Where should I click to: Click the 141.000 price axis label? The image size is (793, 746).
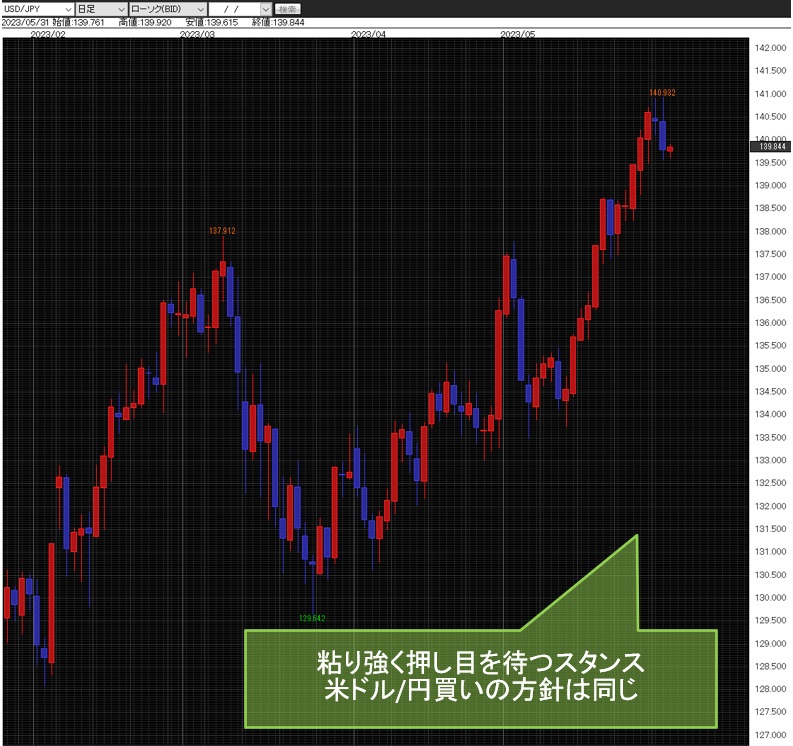click(x=770, y=94)
